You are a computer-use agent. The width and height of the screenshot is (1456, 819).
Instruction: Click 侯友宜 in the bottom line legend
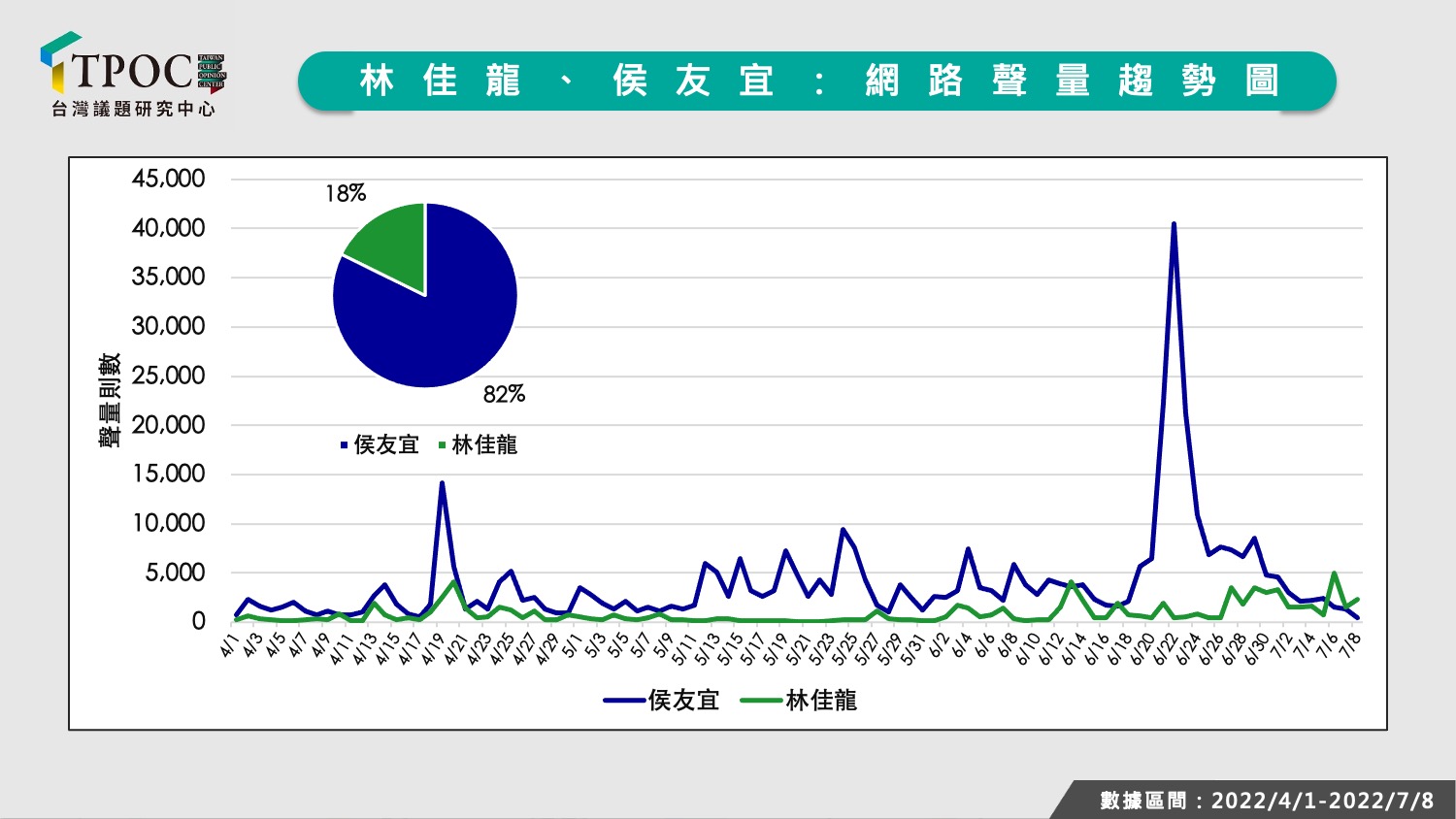tap(661, 700)
